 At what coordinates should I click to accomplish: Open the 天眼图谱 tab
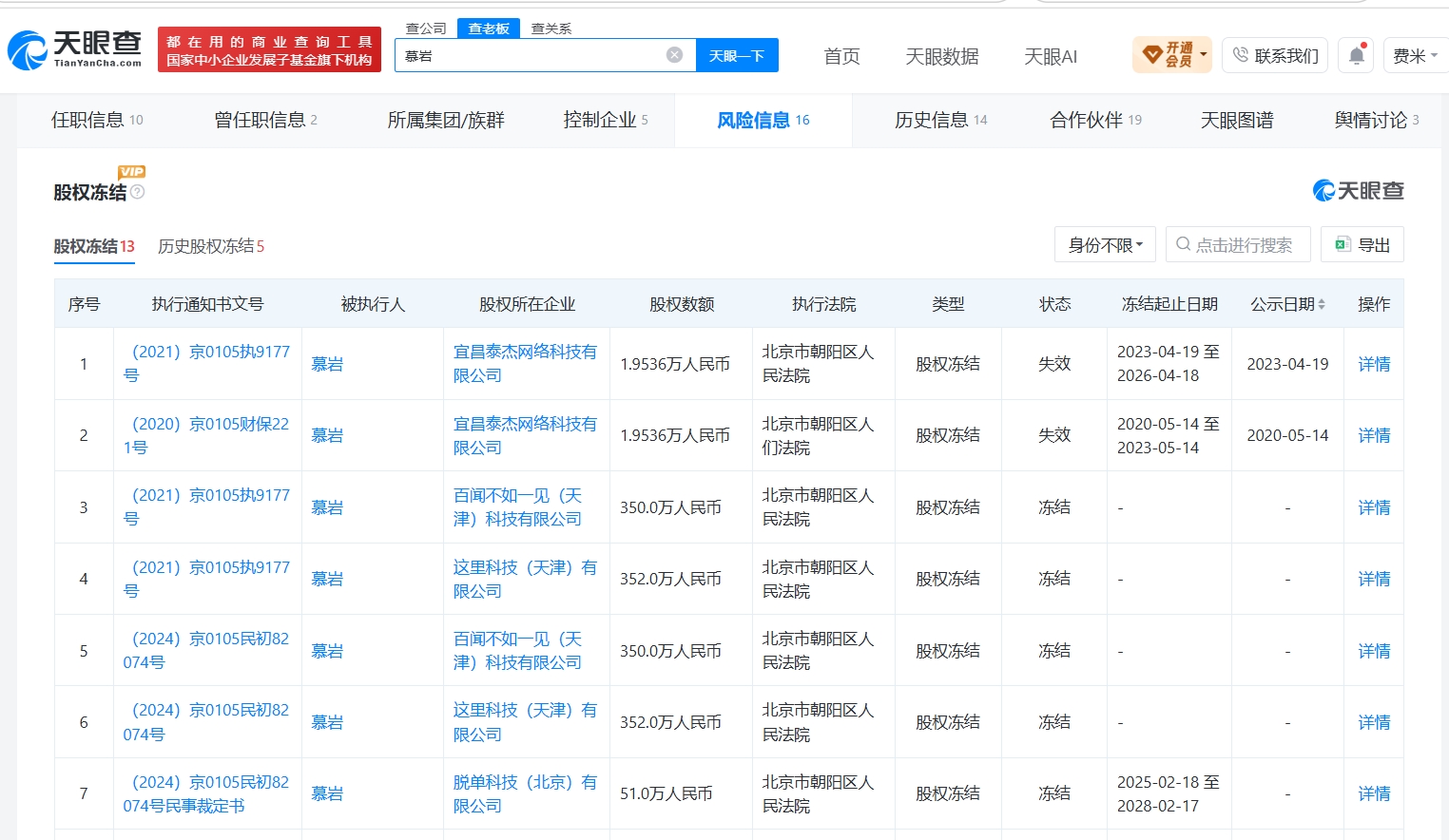click(1237, 120)
